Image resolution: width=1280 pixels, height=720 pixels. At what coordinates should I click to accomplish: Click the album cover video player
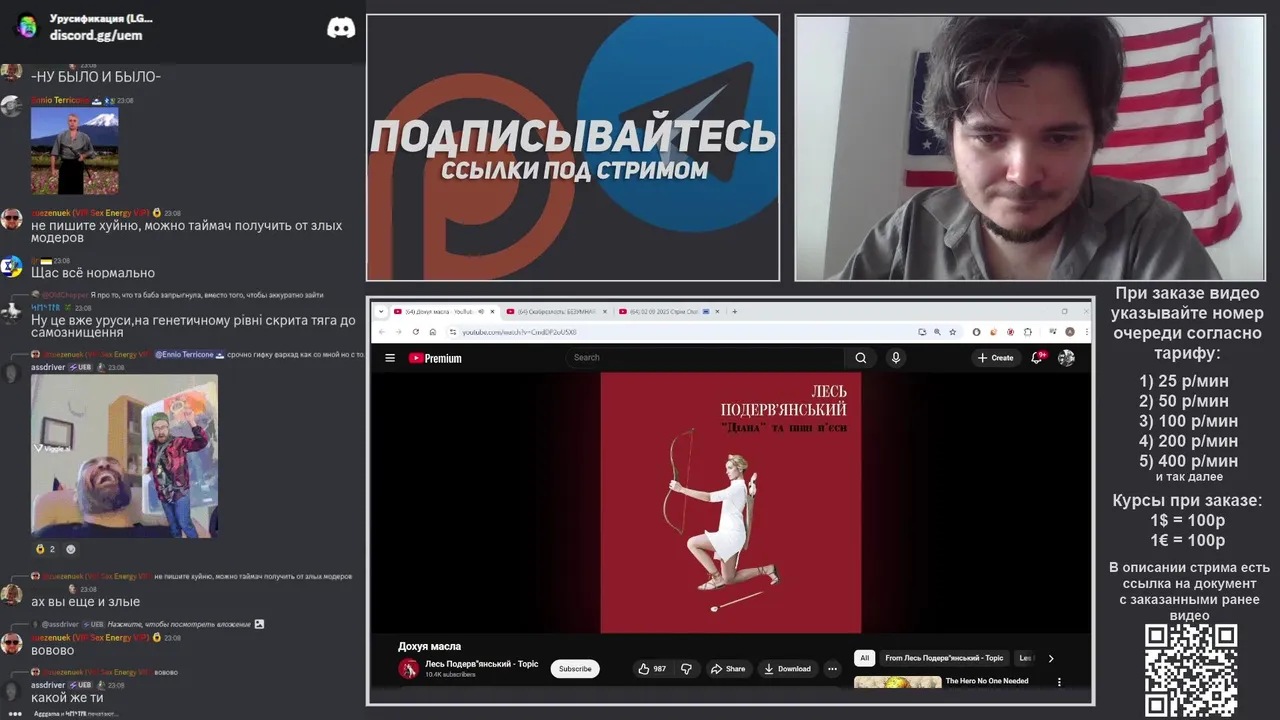(730, 503)
